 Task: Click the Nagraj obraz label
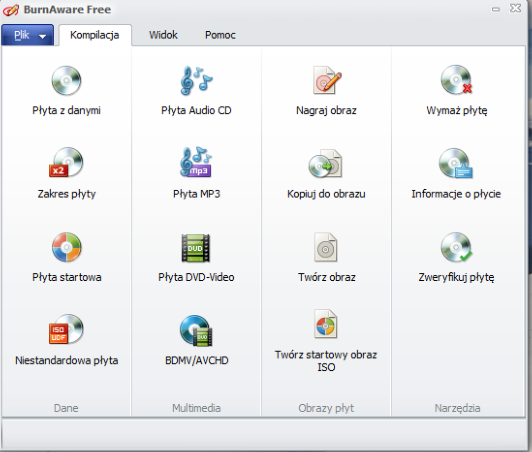326,110
